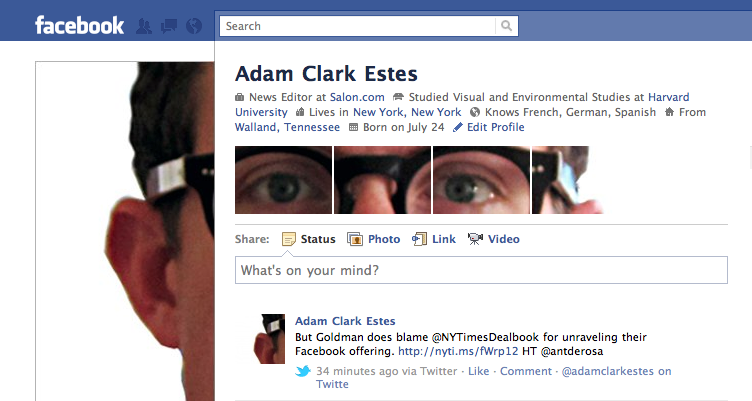
Task: Open the first eye photo thumbnail
Action: (x=283, y=180)
